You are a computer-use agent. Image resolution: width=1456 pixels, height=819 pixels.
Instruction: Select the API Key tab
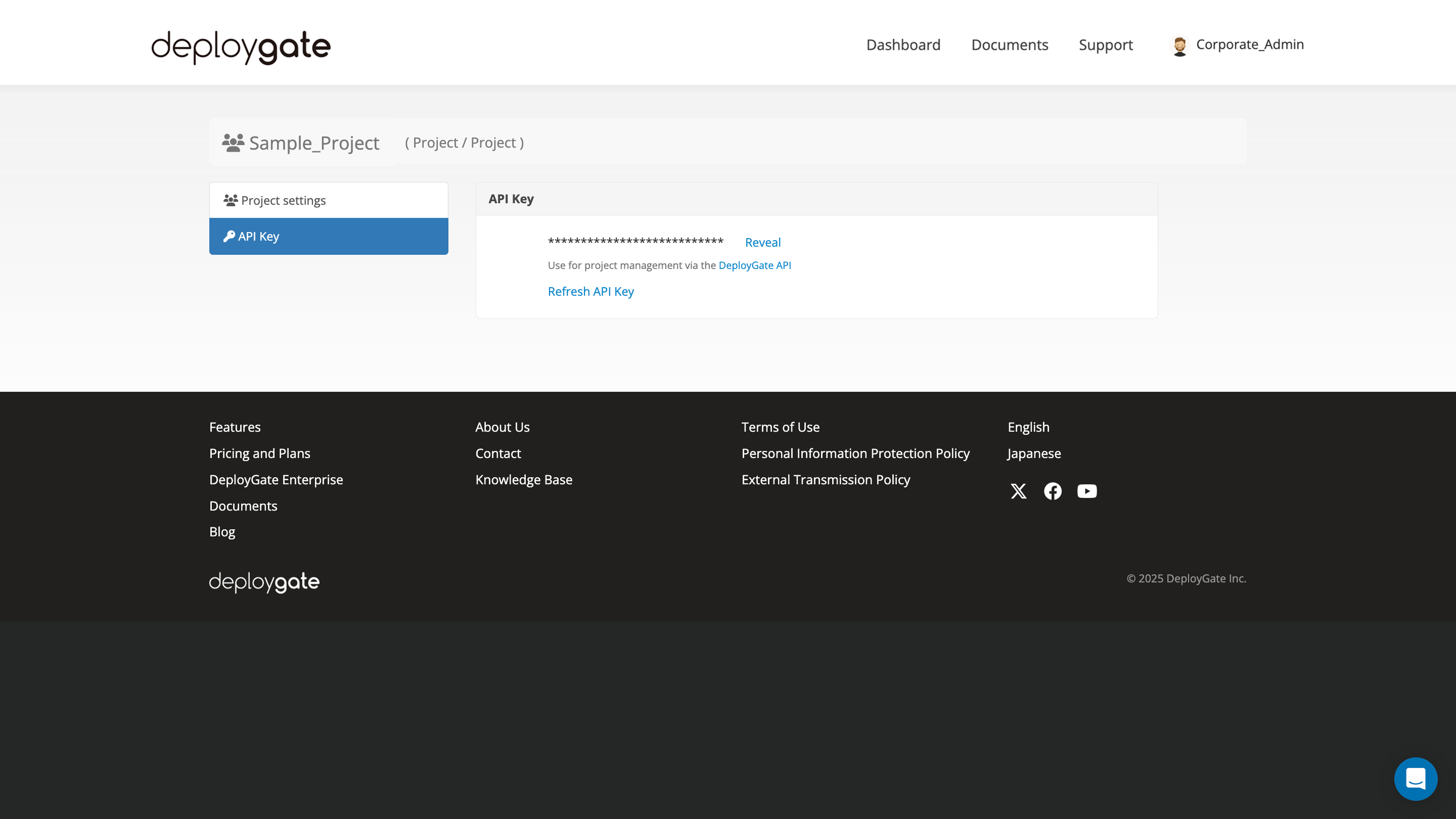click(258, 236)
